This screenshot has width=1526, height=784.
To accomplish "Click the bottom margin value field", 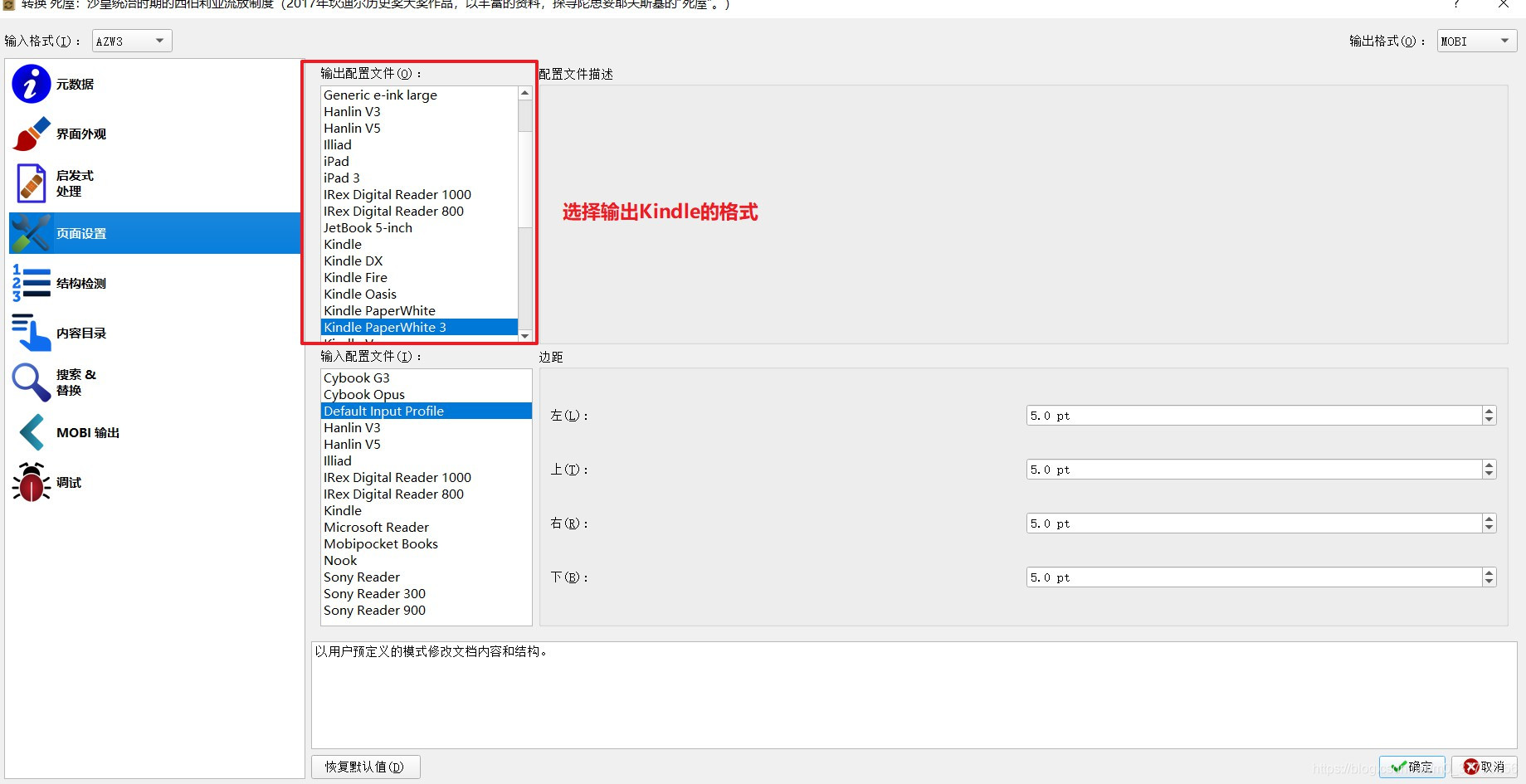I will pyautogui.click(x=1254, y=577).
